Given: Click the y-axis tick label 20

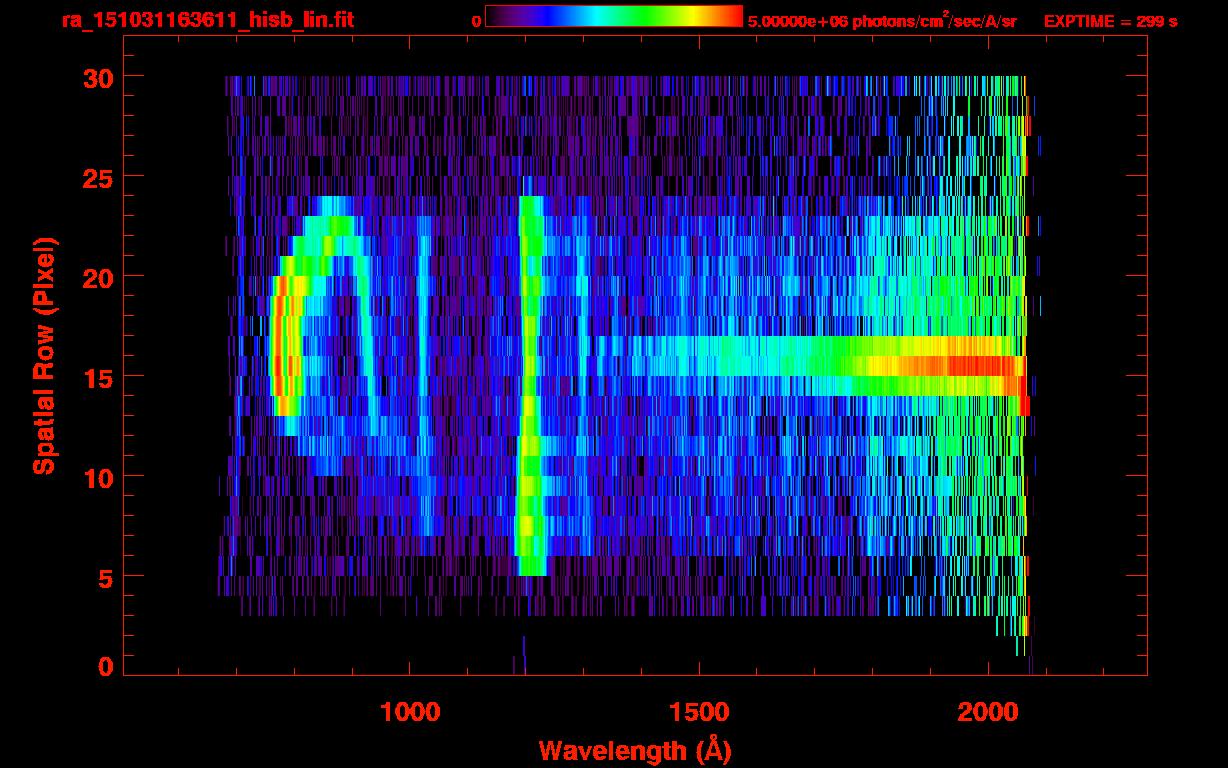Looking at the screenshot, I should click(97, 277).
